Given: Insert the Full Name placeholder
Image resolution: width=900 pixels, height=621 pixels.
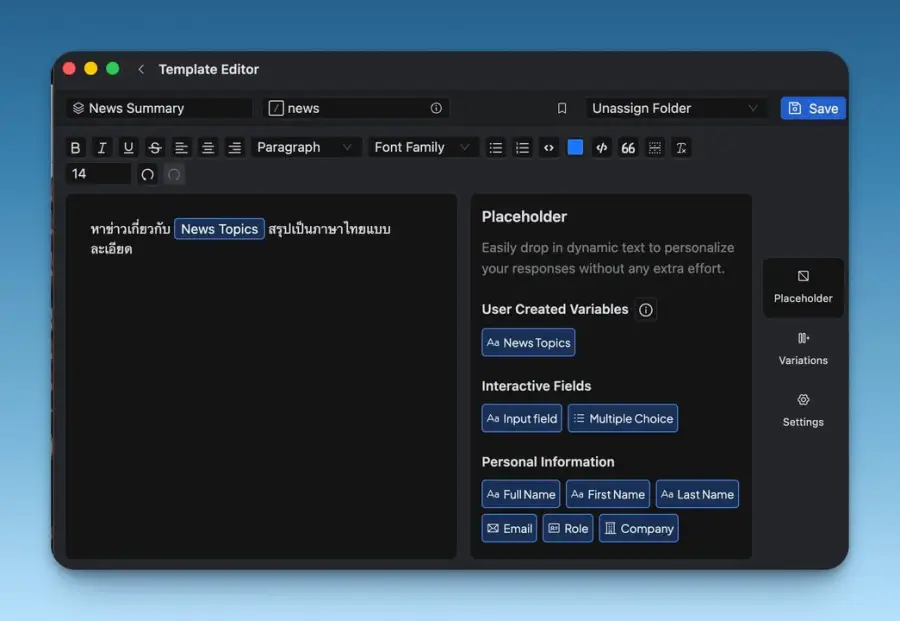Looking at the screenshot, I should tap(521, 494).
